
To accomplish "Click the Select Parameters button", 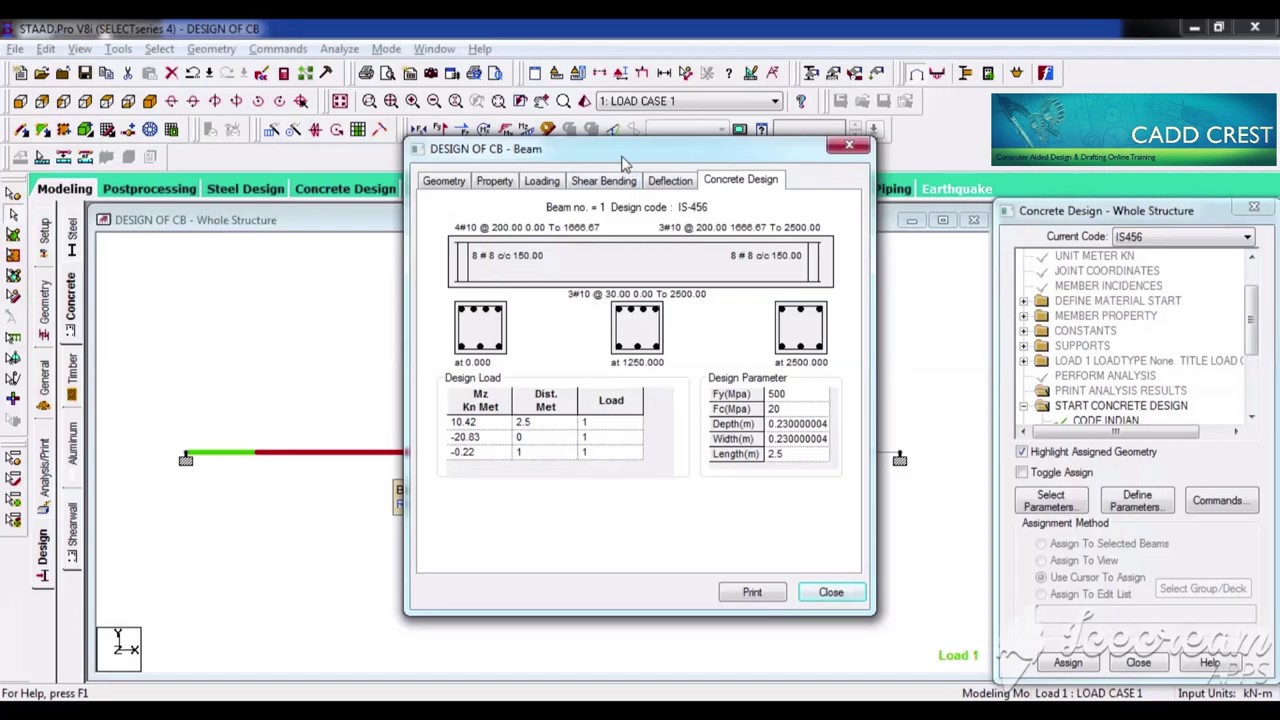I will point(1050,501).
